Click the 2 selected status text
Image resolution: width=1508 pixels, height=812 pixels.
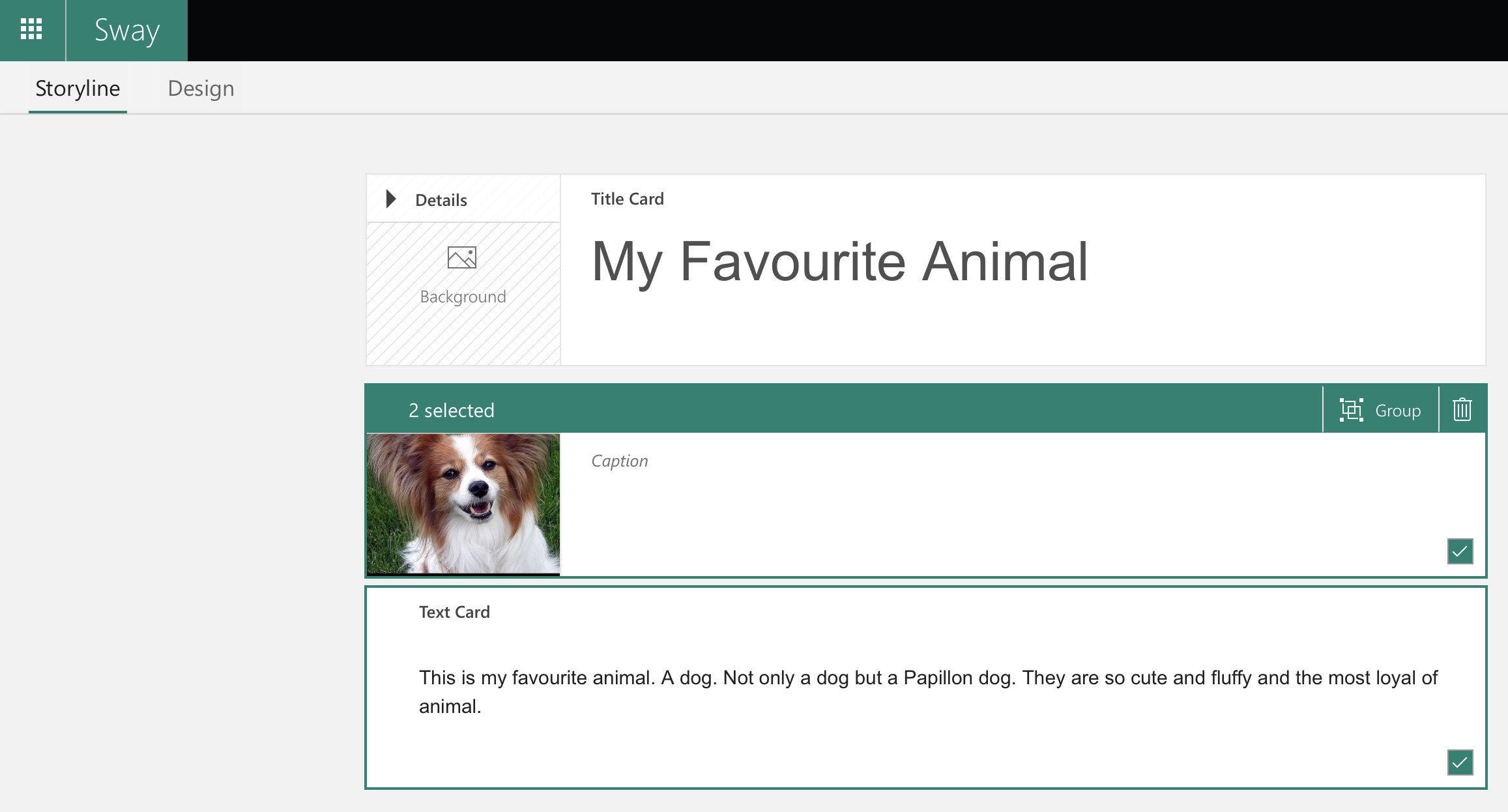(451, 411)
